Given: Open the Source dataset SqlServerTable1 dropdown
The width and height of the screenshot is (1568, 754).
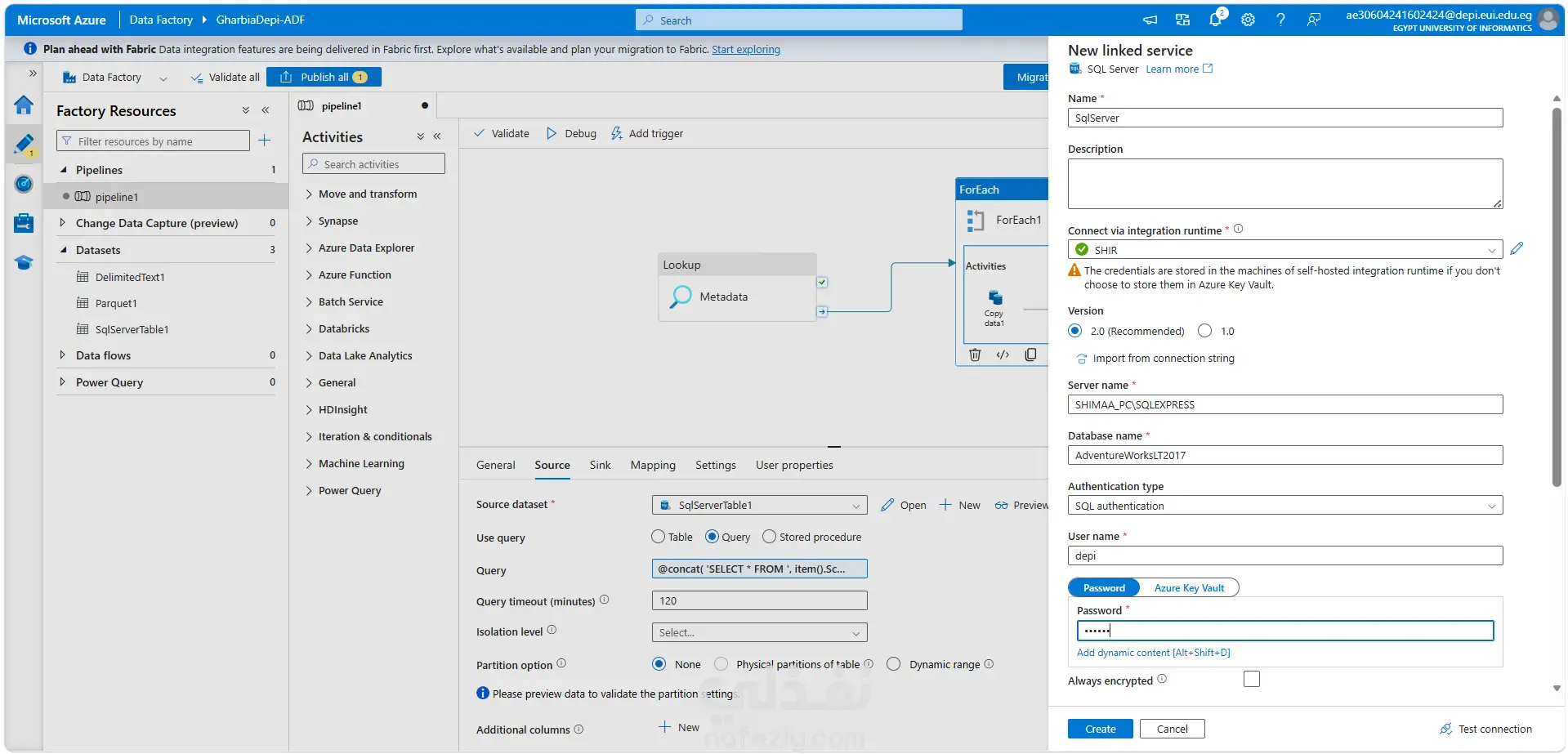Looking at the screenshot, I should coord(759,506).
